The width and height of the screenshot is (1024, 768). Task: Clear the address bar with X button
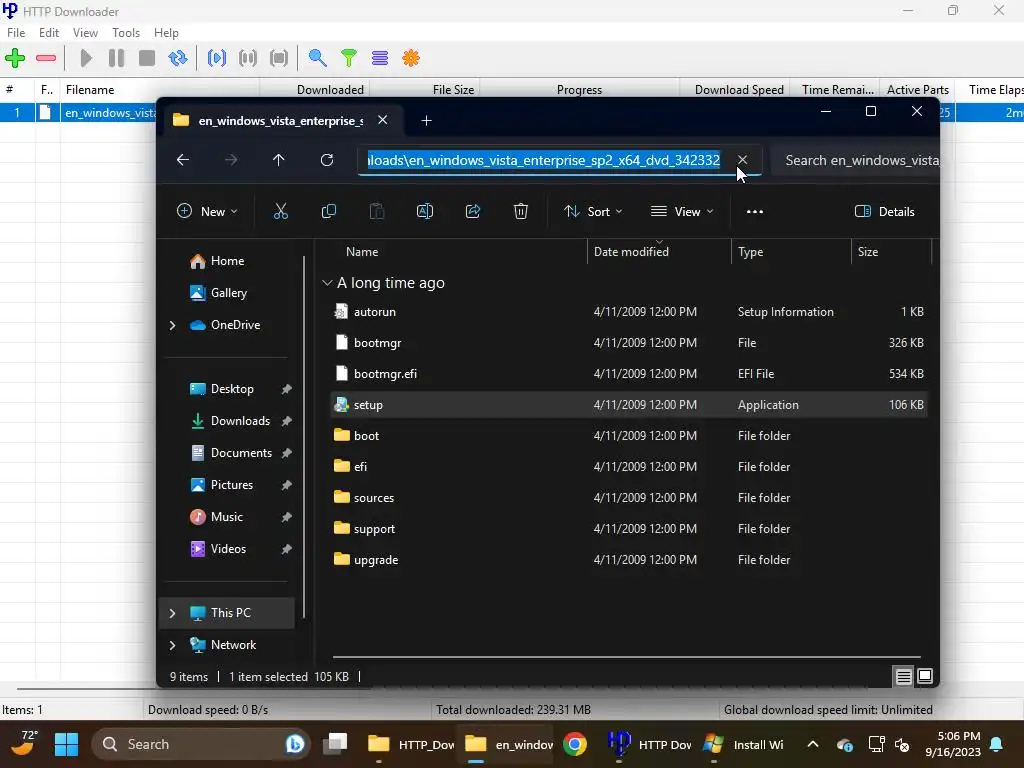point(743,160)
